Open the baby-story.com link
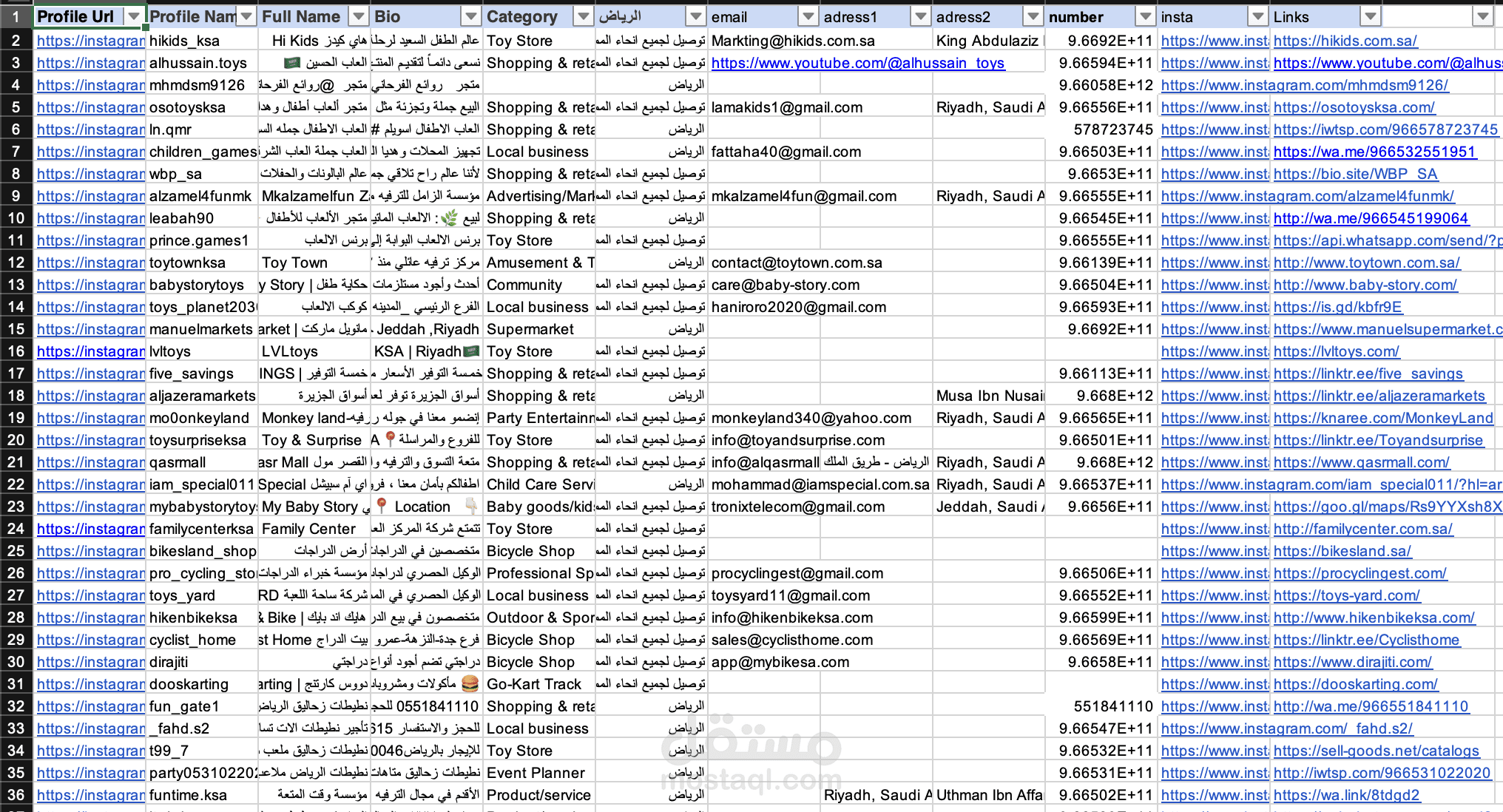 [x=1365, y=285]
